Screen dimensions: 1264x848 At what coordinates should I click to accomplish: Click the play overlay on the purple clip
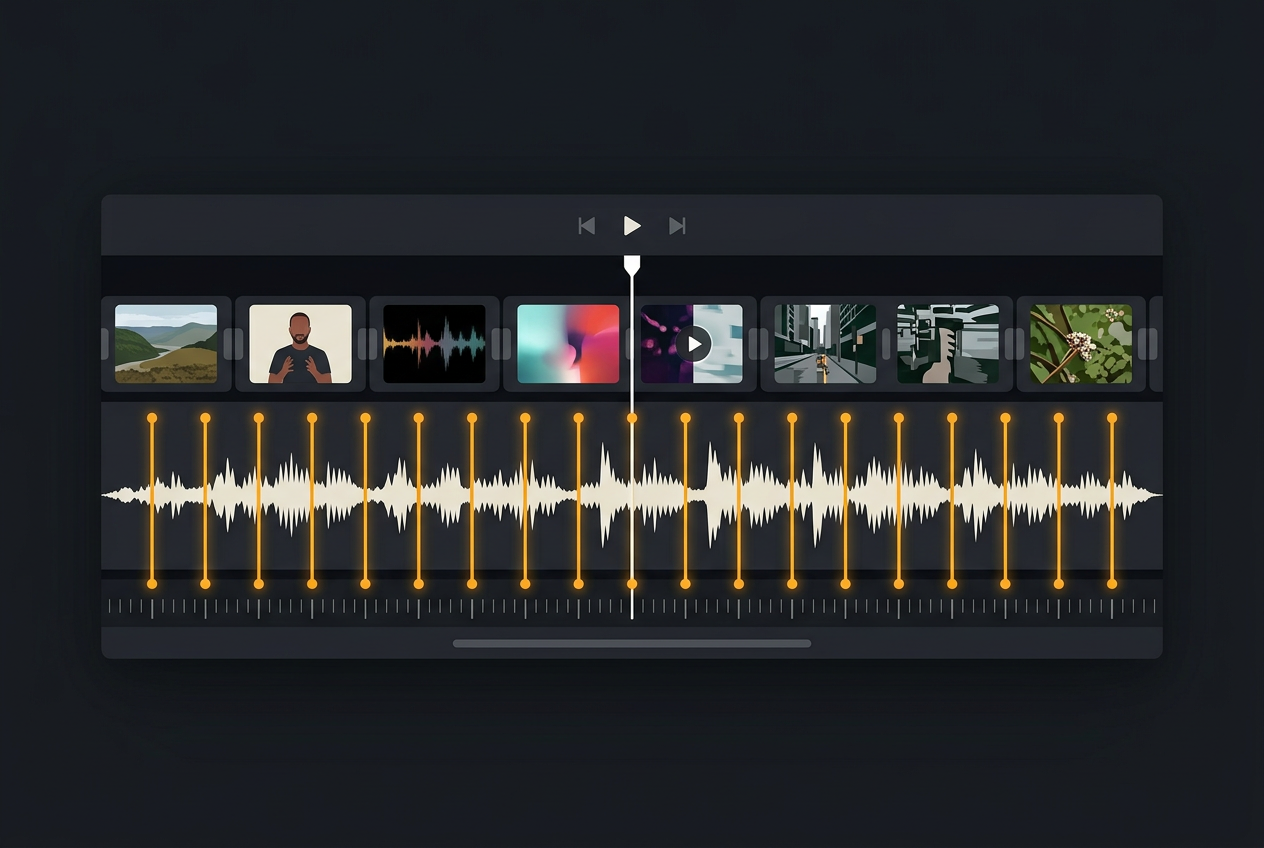pyautogui.click(x=693, y=344)
